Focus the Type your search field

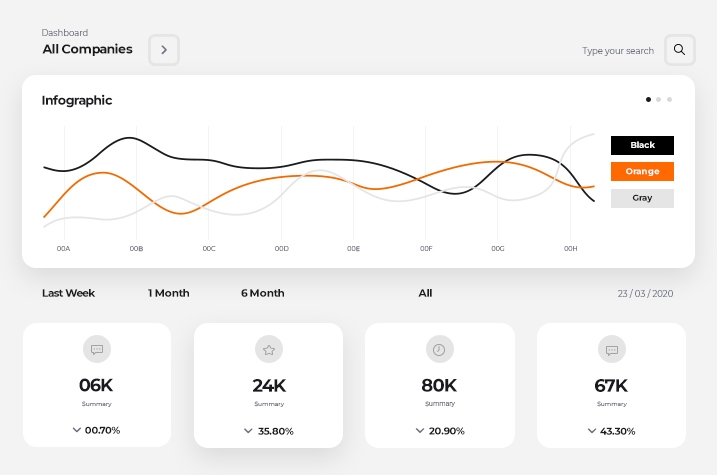(617, 50)
